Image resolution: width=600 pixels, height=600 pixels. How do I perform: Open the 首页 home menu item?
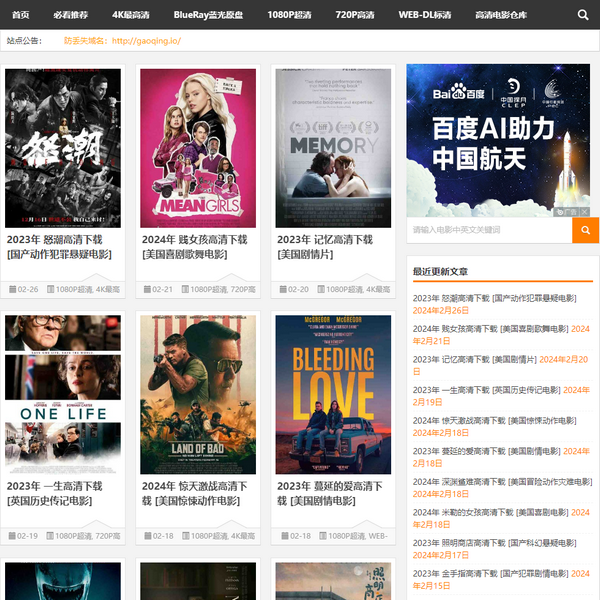20,15
